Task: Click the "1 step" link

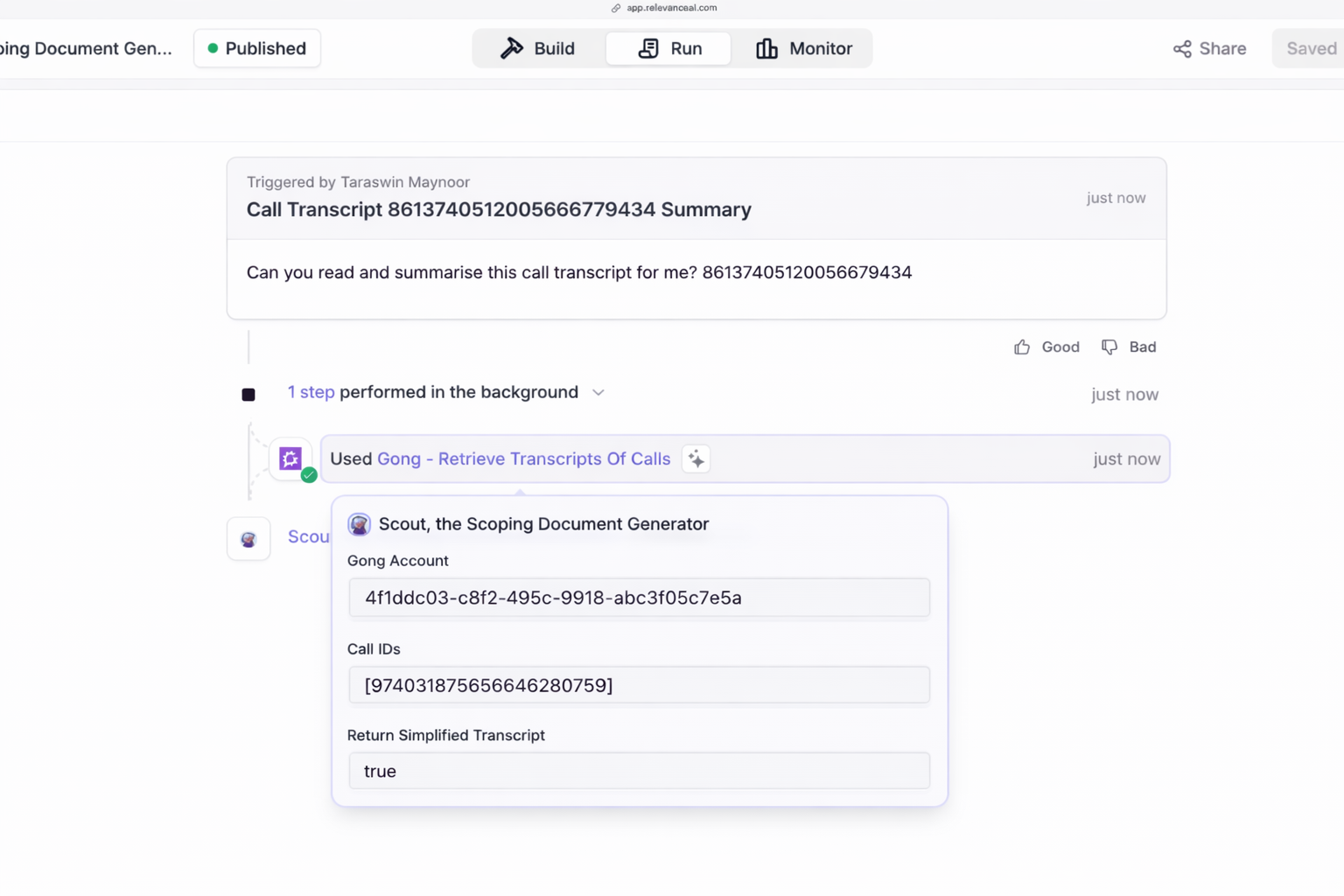Action: pos(311,393)
